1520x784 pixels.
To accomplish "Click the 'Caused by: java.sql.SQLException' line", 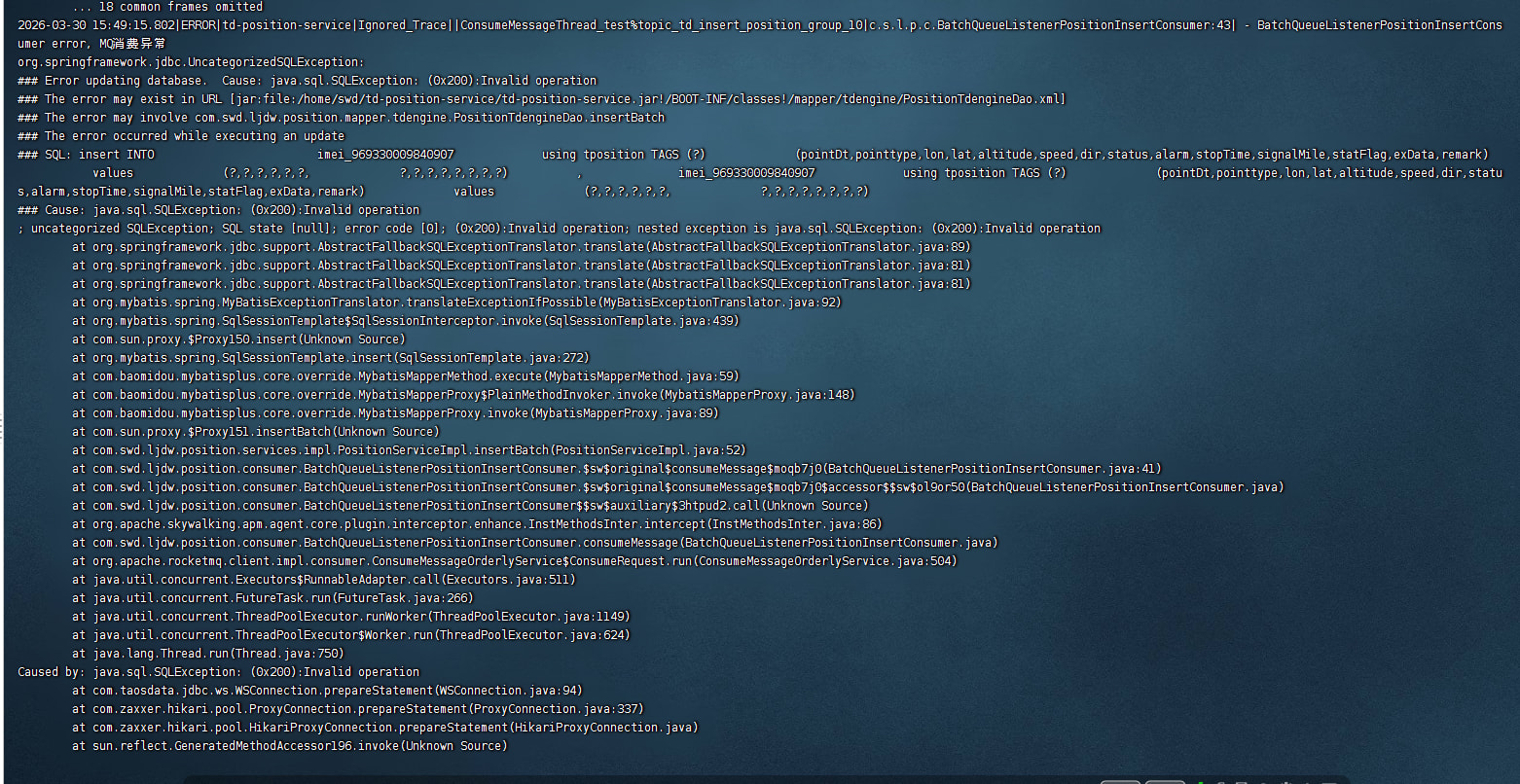I will [218, 672].
